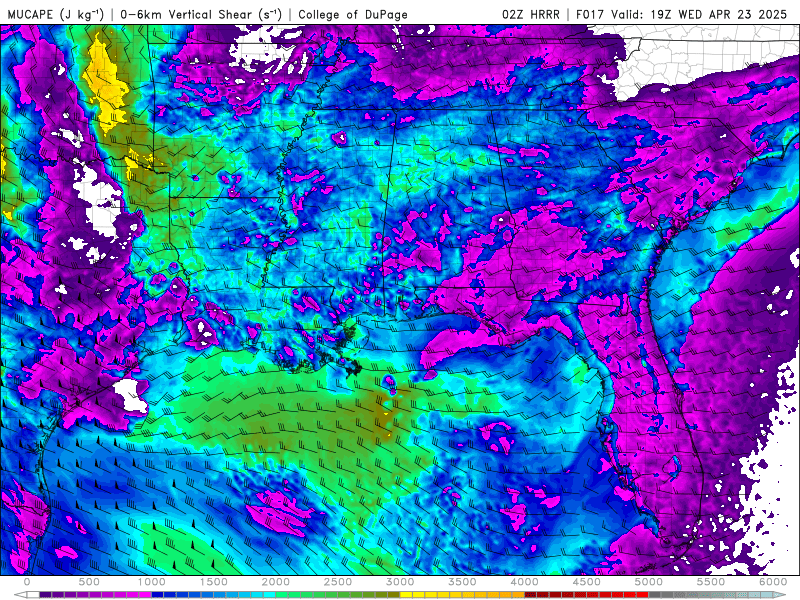The image size is (800, 600).
Task: Click the white swatch at colorbar start
Action: 33,595
